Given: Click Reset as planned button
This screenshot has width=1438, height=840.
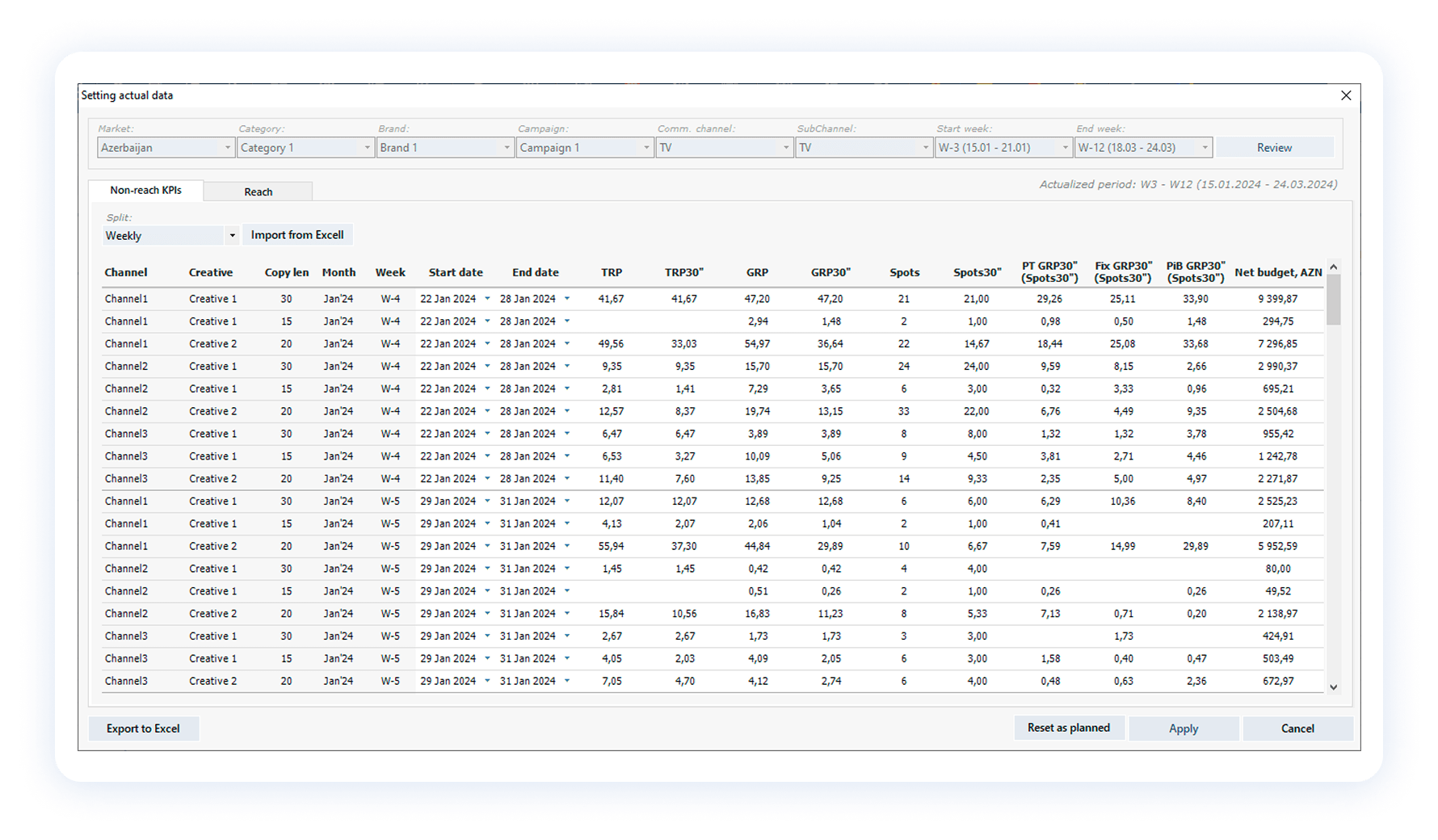Looking at the screenshot, I should pyautogui.click(x=1069, y=728).
